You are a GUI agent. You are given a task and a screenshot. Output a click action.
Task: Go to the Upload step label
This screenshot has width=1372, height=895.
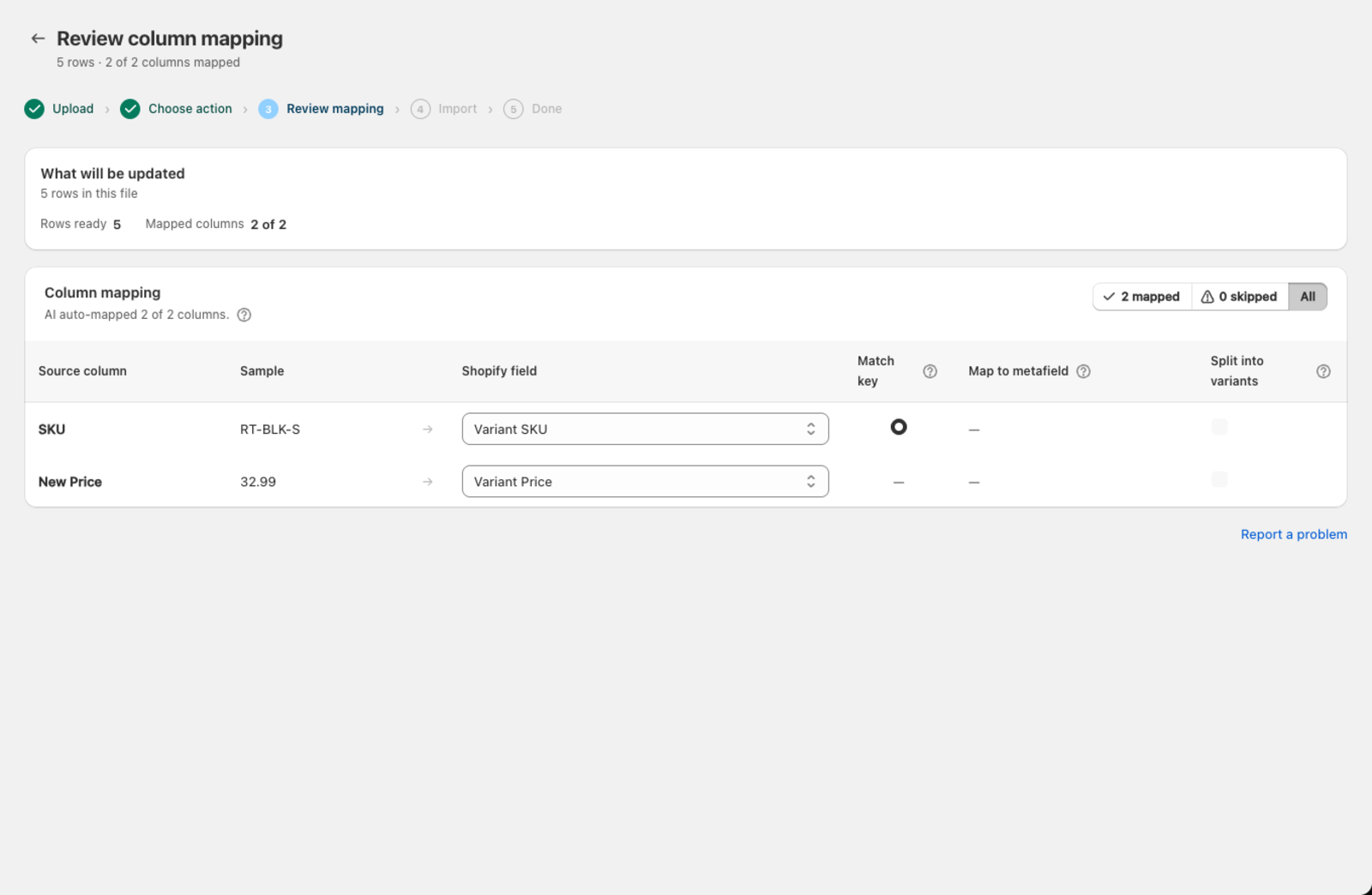coord(73,109)
